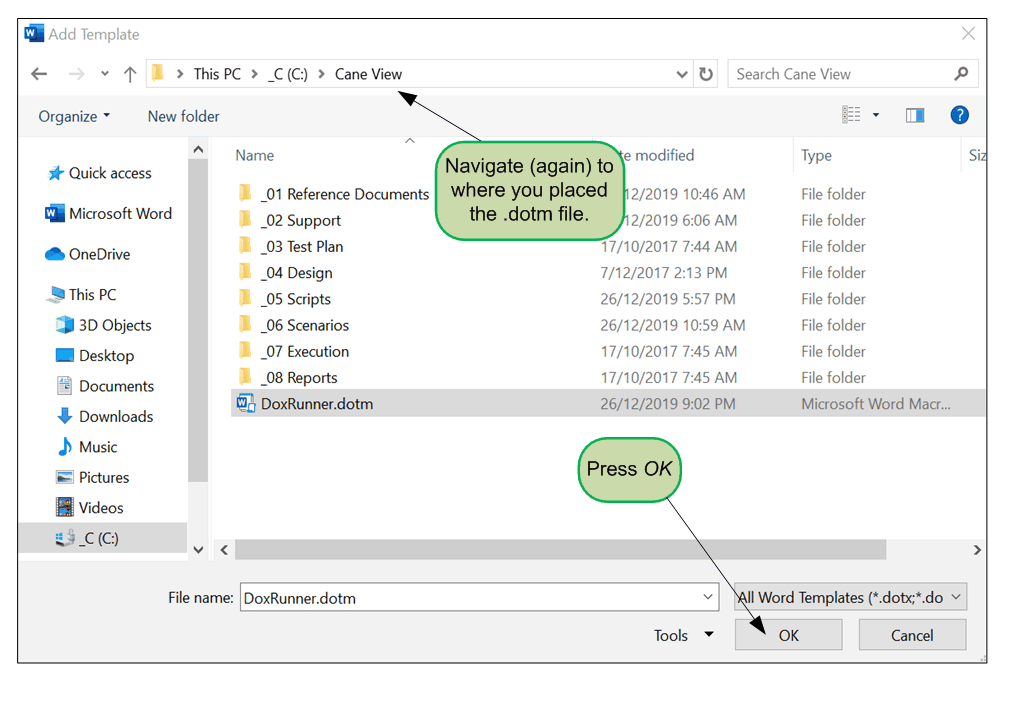Open the view options dropdown arrow

[876, 115]
